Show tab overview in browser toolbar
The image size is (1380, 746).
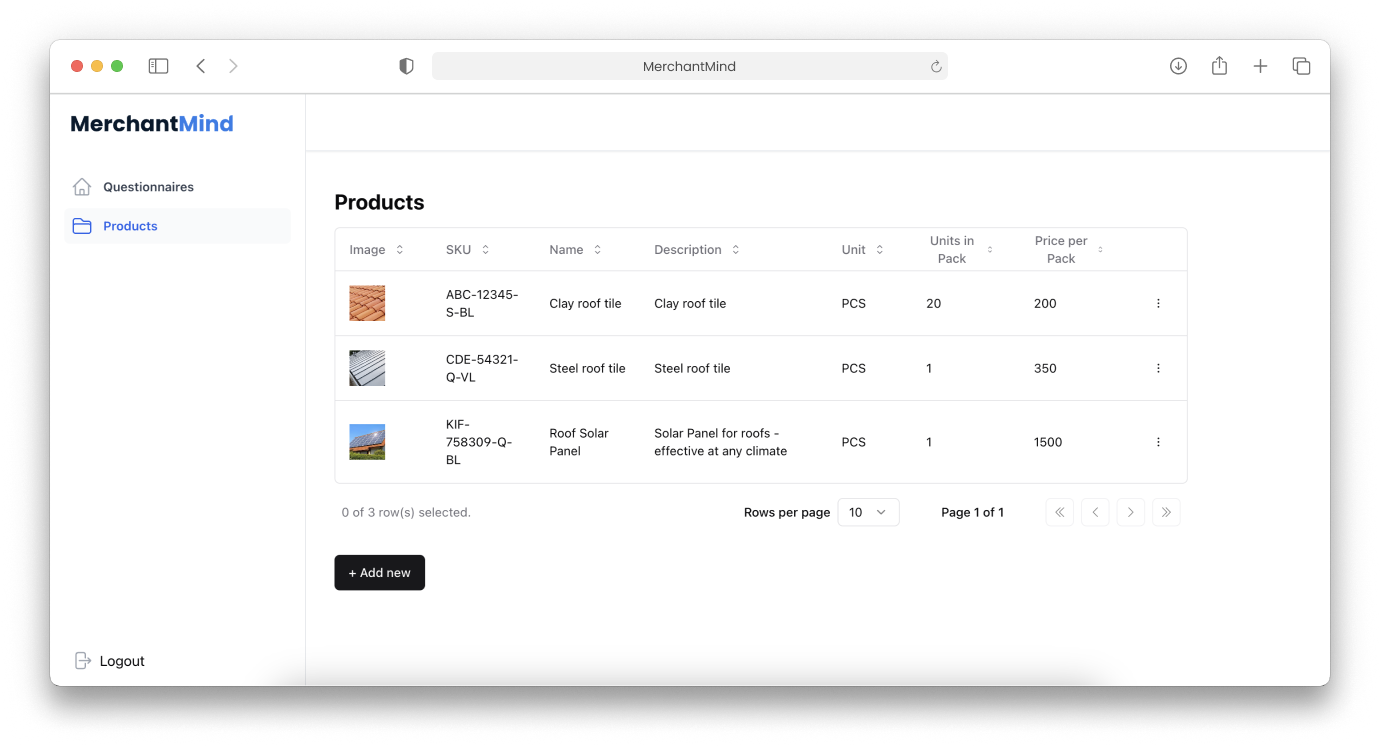point(1301,66)
